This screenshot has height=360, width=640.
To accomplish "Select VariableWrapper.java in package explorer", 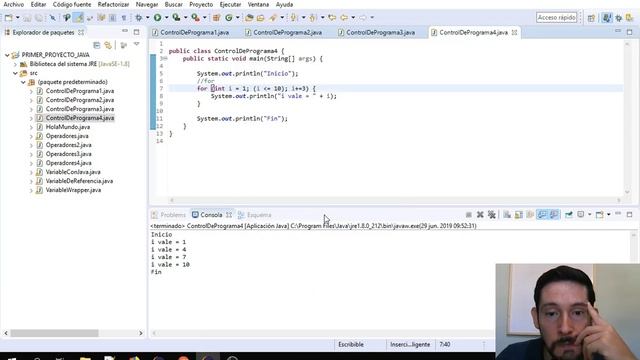I will click(x=73, y=190).
